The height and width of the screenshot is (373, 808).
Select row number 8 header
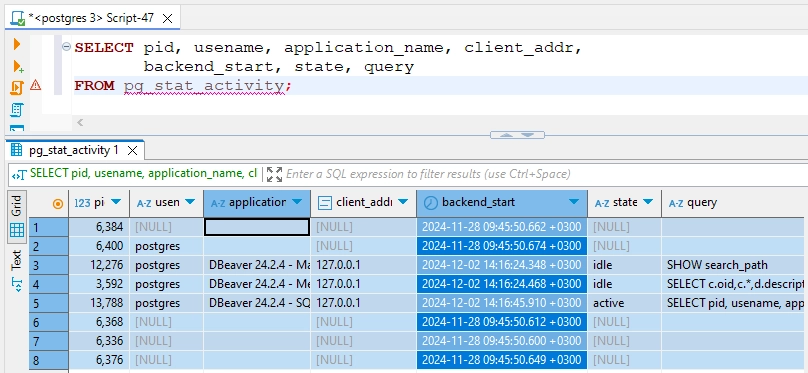point(48,360)
